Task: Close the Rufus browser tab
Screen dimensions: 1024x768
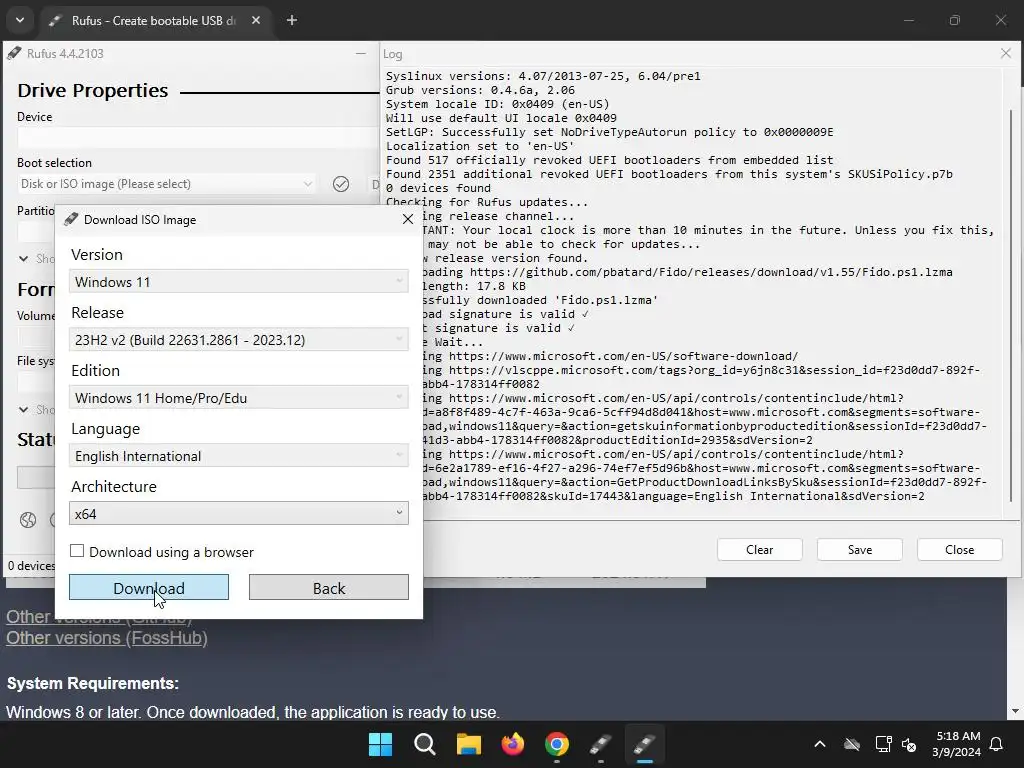Action: (x=256, y=20)
